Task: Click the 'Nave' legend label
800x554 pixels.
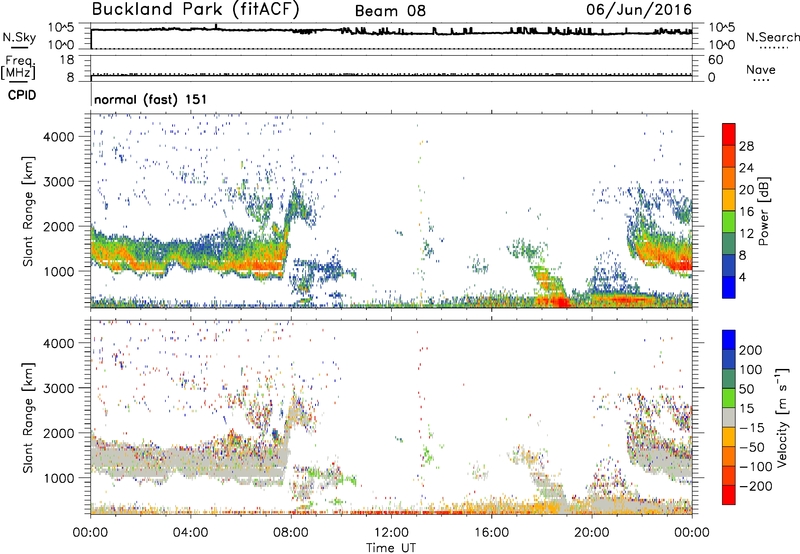Action: 761,69
